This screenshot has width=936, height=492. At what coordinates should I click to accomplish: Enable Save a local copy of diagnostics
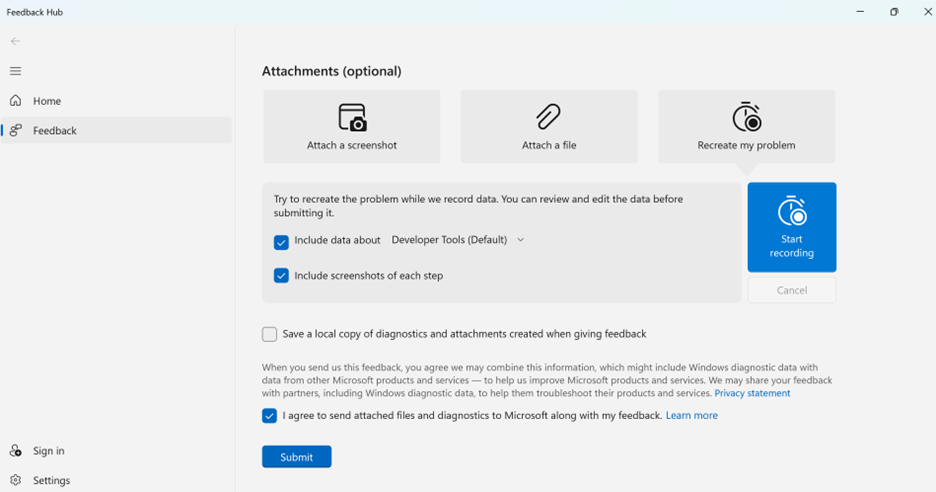[269, 334]
